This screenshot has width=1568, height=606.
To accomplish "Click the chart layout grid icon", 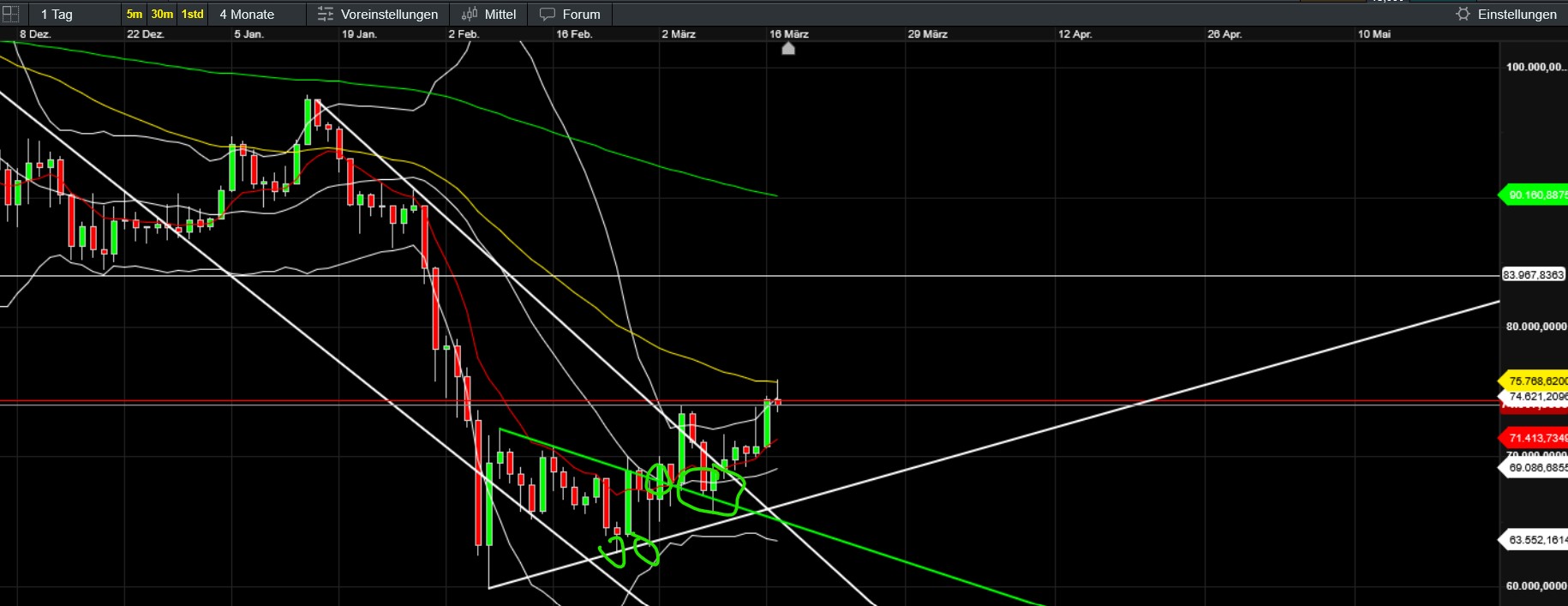I will coord(10,14).
